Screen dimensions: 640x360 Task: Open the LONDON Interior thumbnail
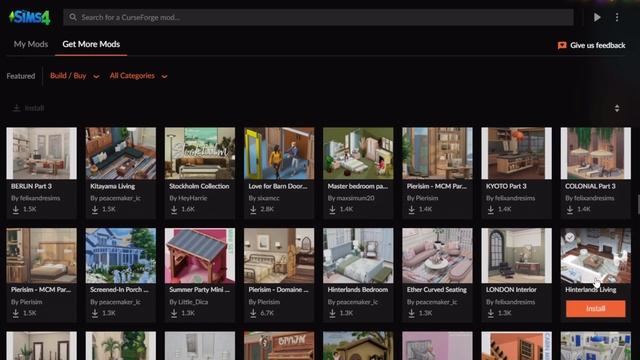pos(516,256)
